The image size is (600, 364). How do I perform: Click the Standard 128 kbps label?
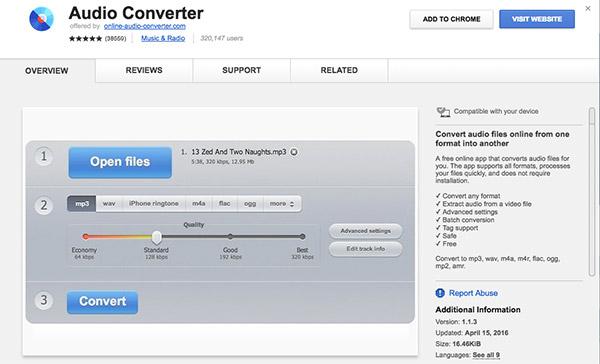[156, 253]
